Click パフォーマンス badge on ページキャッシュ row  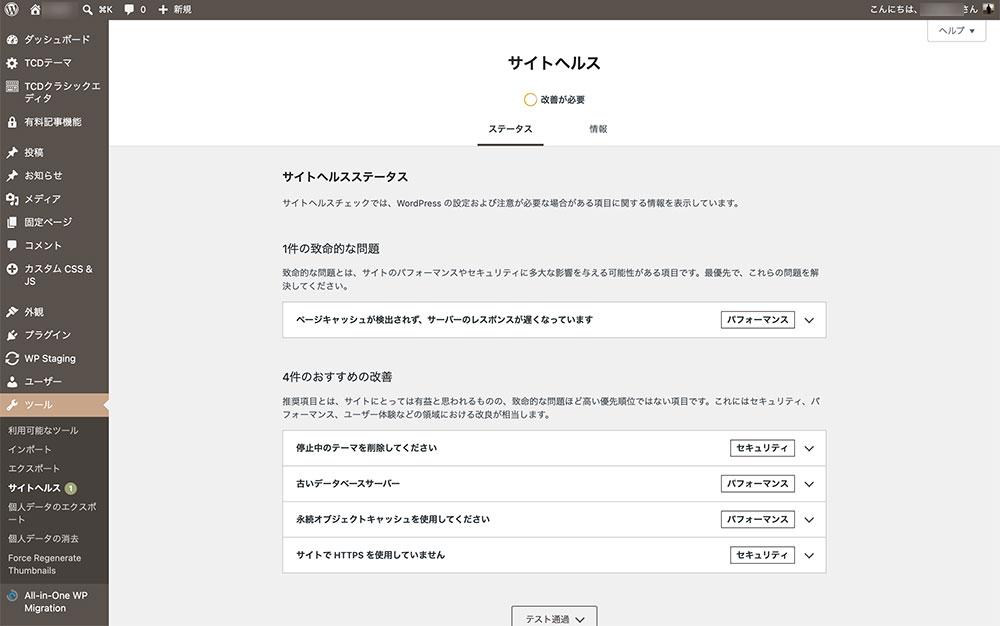pos(758,320)
